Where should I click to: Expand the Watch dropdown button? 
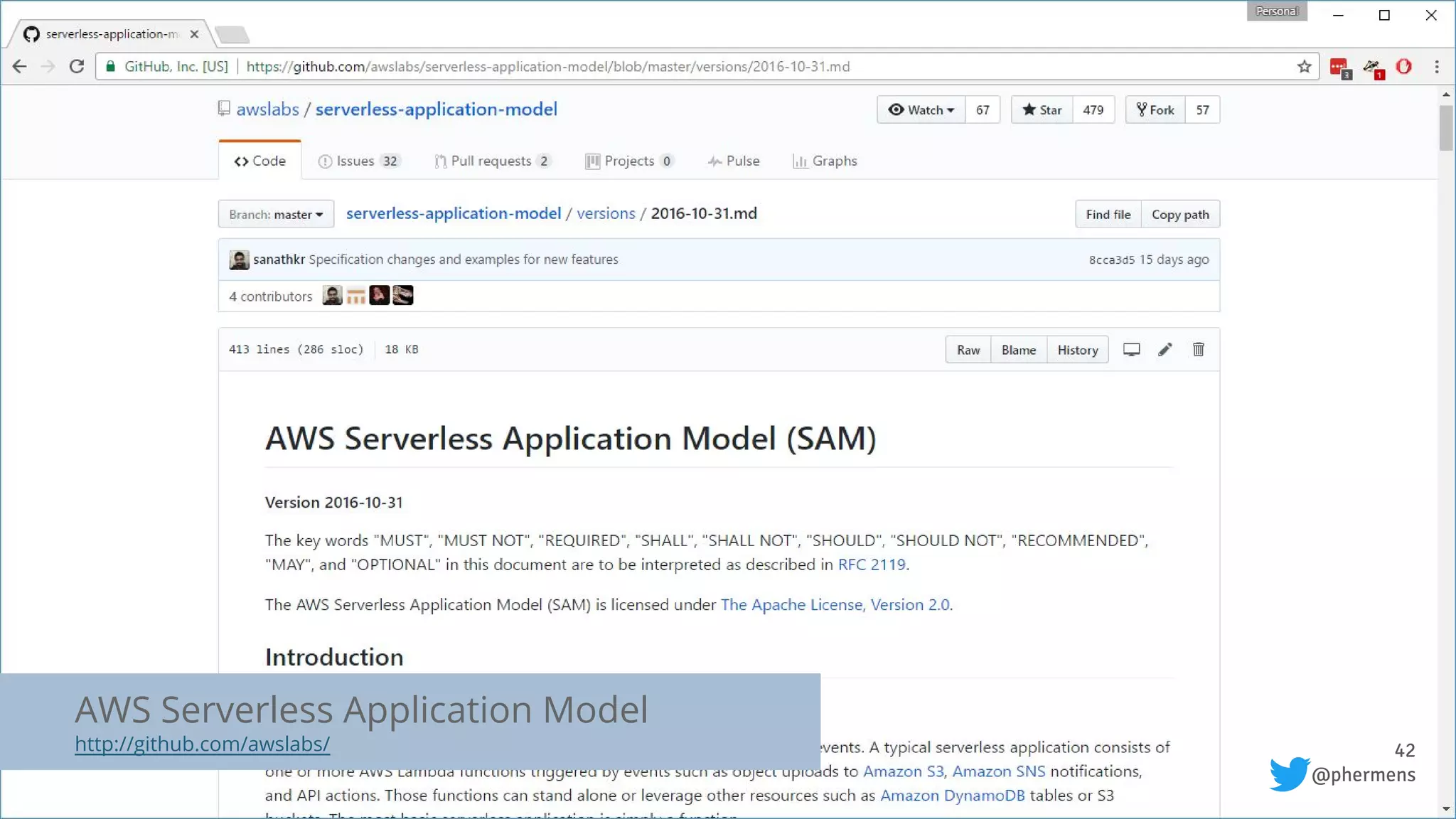pos(921,110)
